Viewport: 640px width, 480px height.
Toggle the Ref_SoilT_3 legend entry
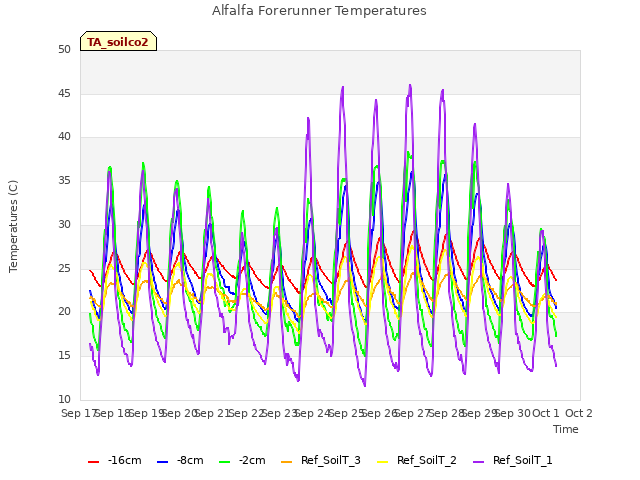(x=321, y=460)
